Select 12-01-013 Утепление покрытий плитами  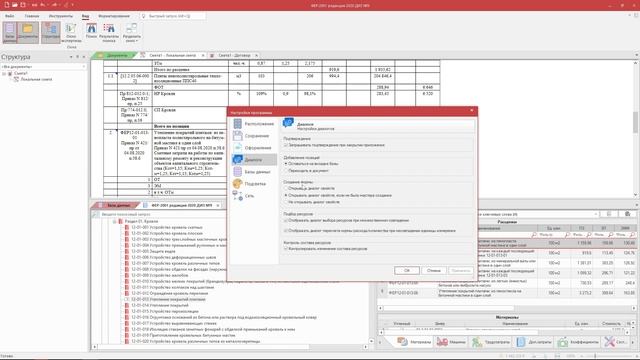click(x=168, y=299)
